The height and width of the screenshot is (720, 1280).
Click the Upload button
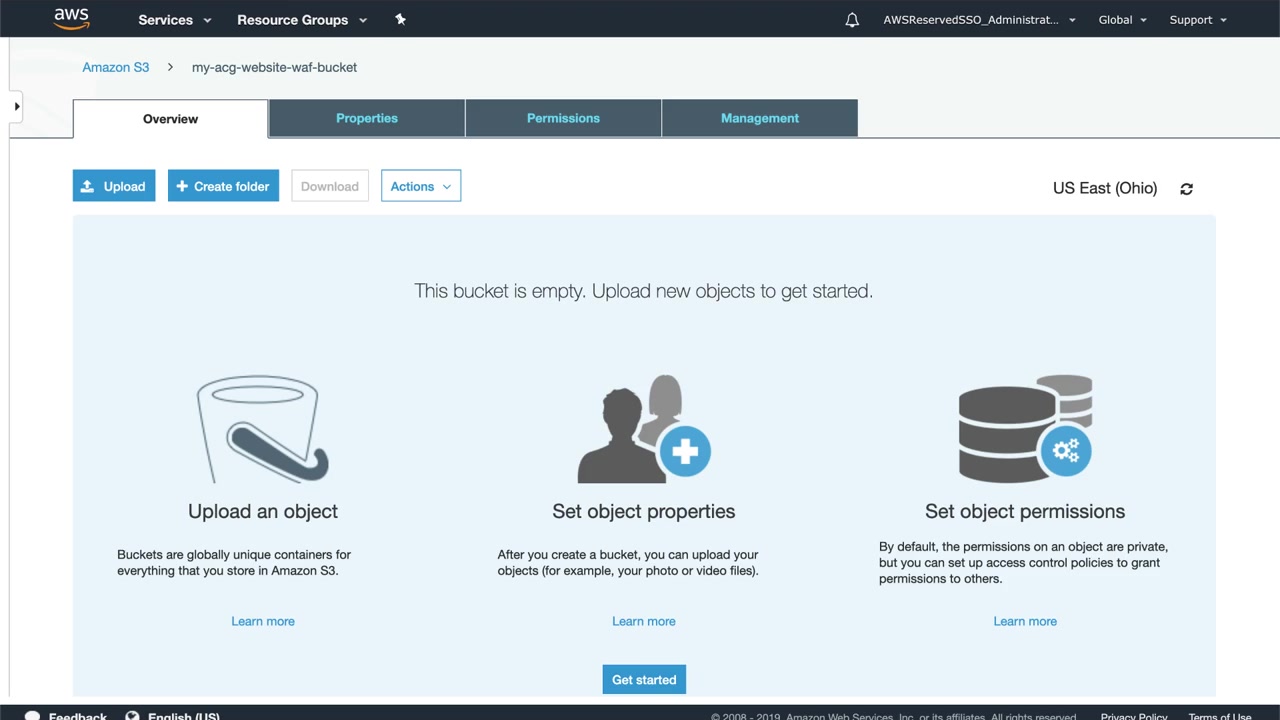(114, 186)
